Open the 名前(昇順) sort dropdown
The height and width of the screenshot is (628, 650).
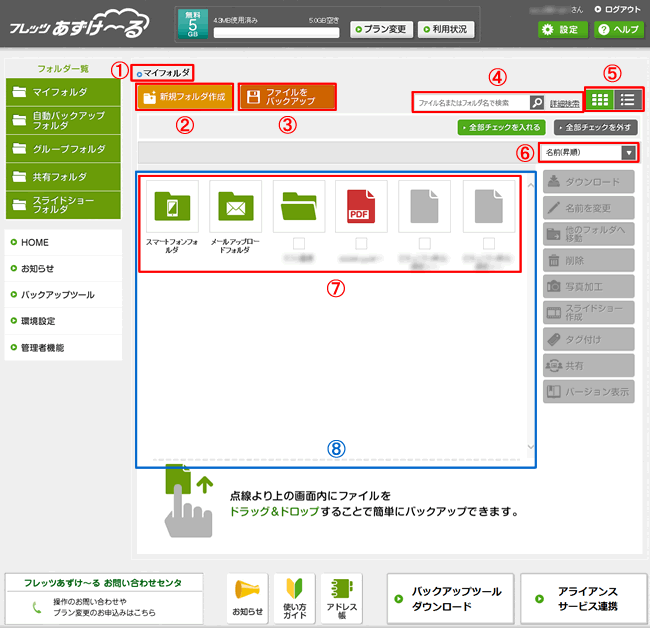click(x=588, y=153)
